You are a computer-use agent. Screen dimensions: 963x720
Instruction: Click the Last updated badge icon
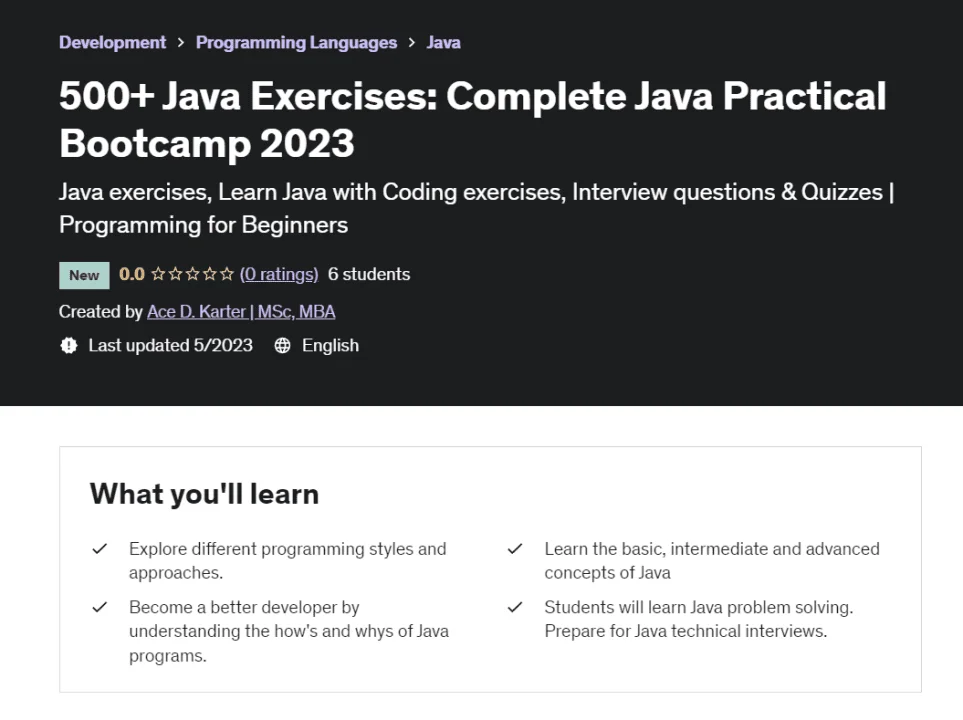(69, 345)
